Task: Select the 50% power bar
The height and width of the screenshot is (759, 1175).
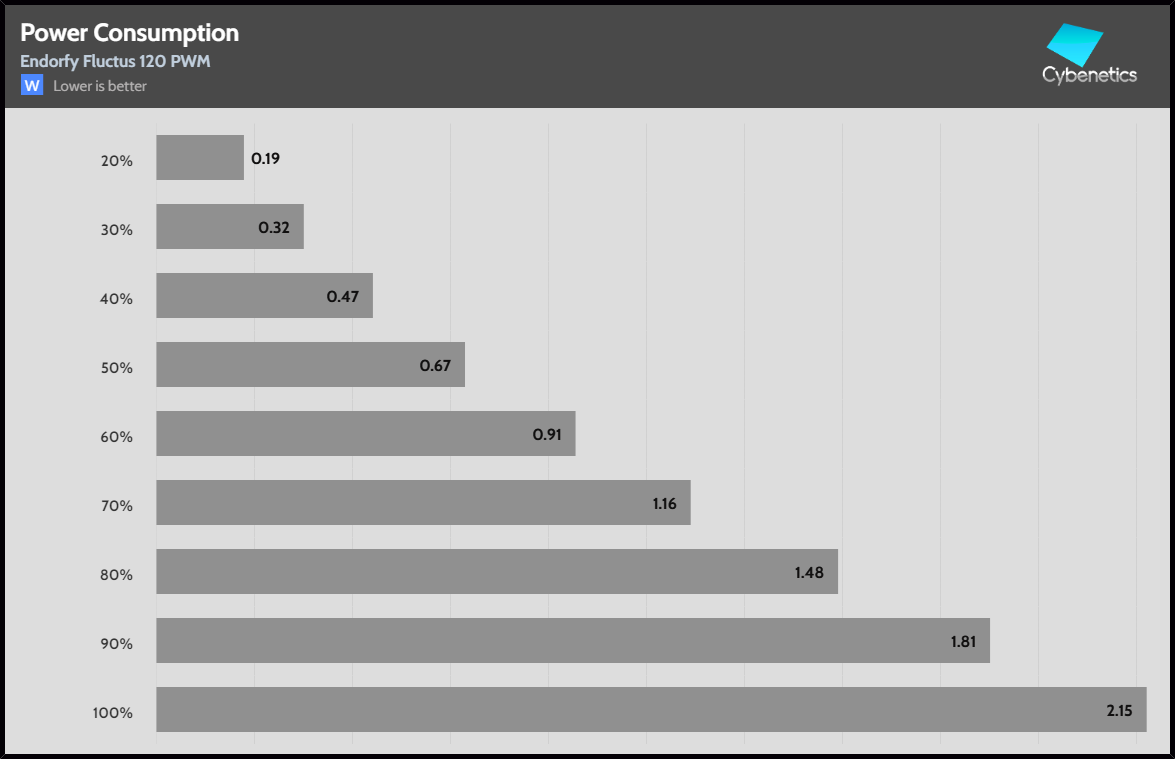Action: click(x=310, y=365)
